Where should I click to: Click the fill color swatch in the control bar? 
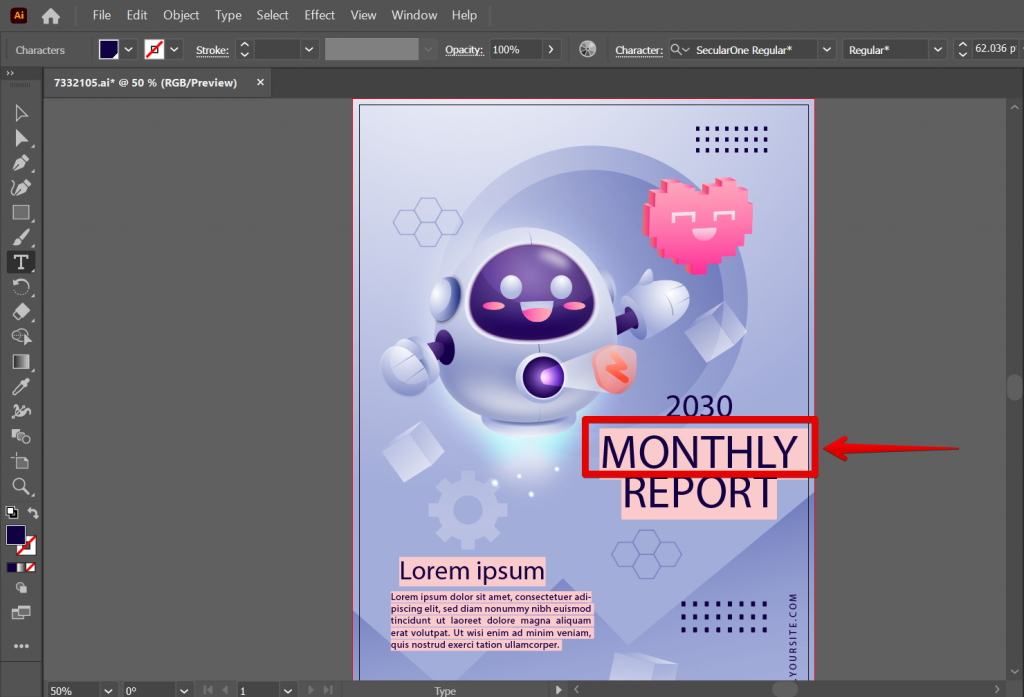click(x=108, y=48)
